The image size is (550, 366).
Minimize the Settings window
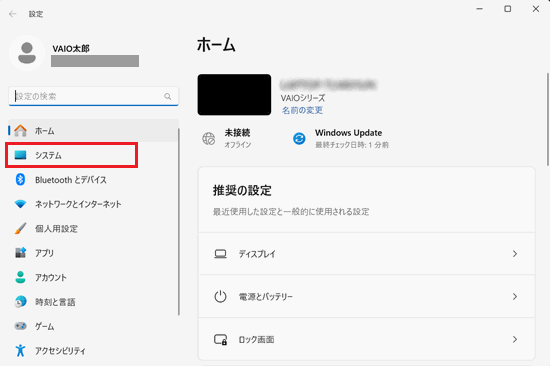pos(479,9)
